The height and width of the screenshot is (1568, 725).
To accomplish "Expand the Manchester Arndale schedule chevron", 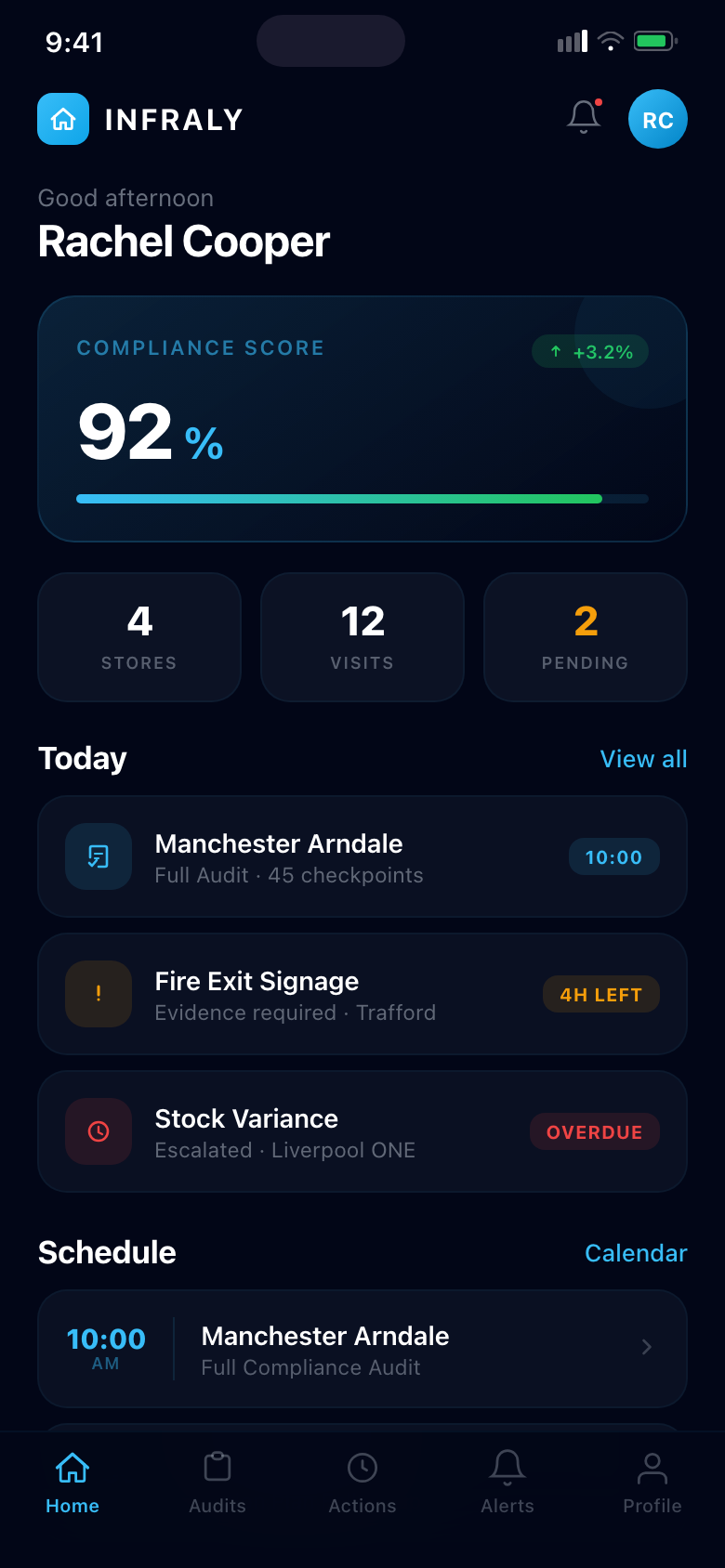I will (x=647, y=1347).
